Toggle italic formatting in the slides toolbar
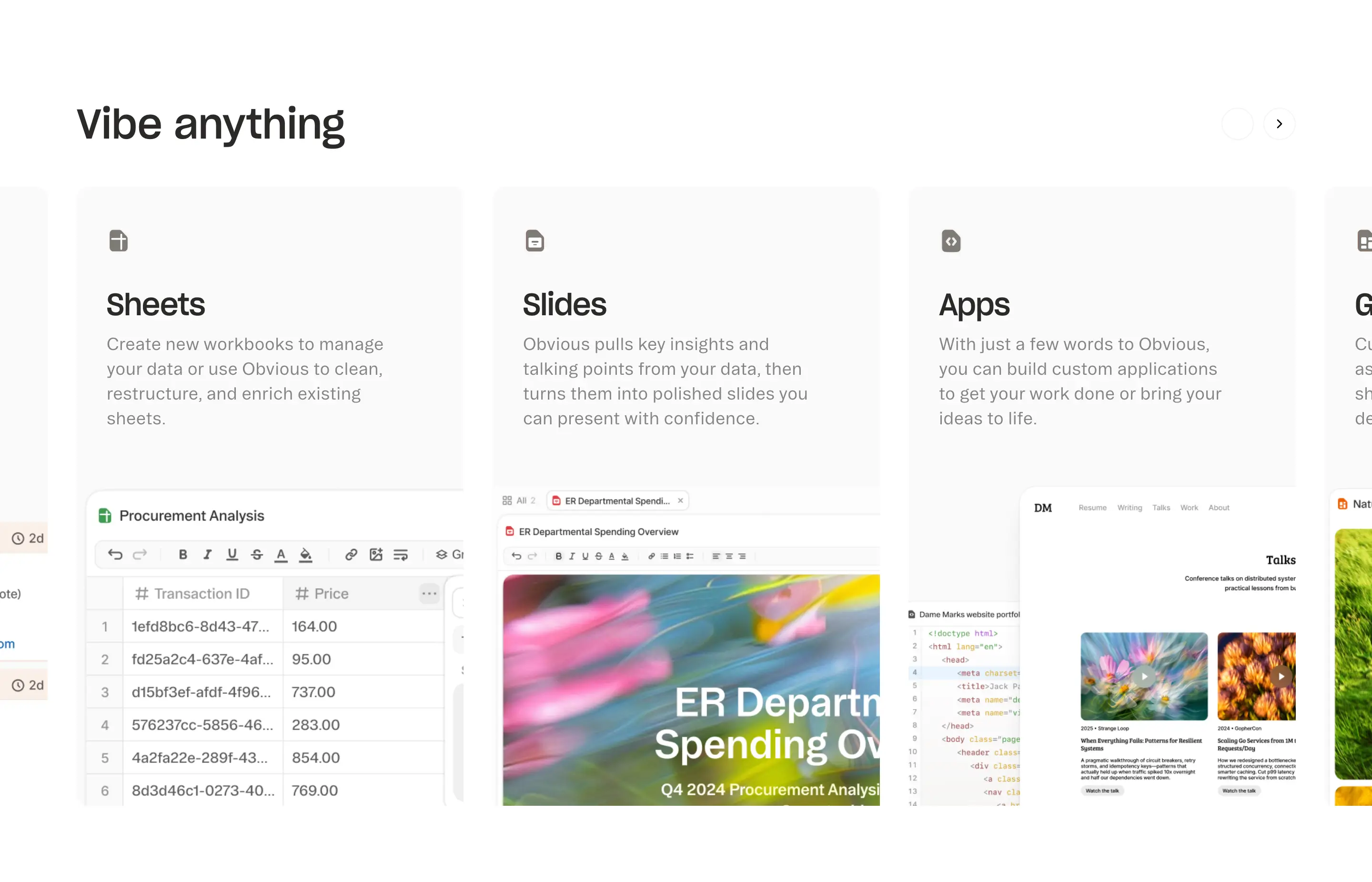 click(x=572, y=556)
